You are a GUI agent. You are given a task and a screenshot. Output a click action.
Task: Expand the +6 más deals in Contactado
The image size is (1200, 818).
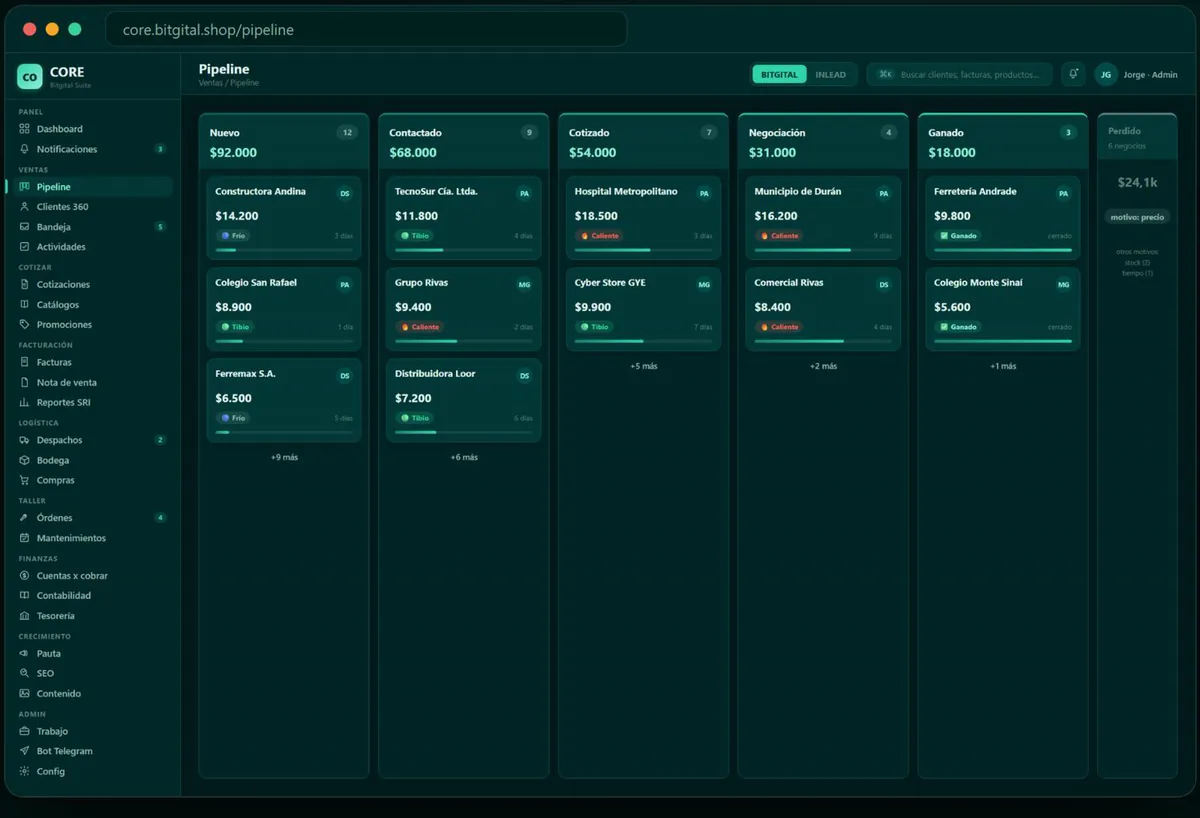464,457
